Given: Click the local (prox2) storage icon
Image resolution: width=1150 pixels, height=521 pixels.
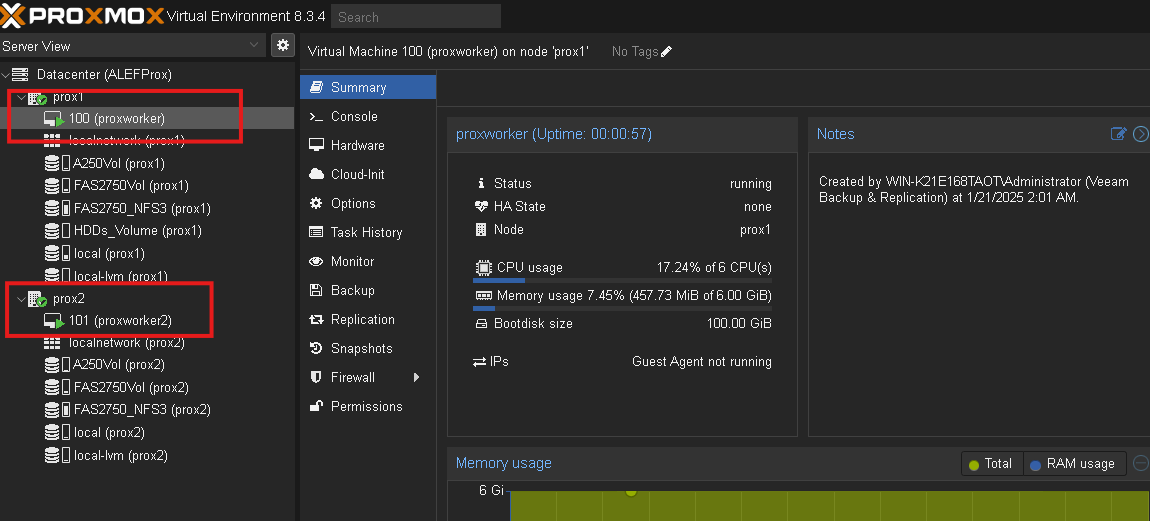Looking at the screenshot, I should tap(52, 432).
